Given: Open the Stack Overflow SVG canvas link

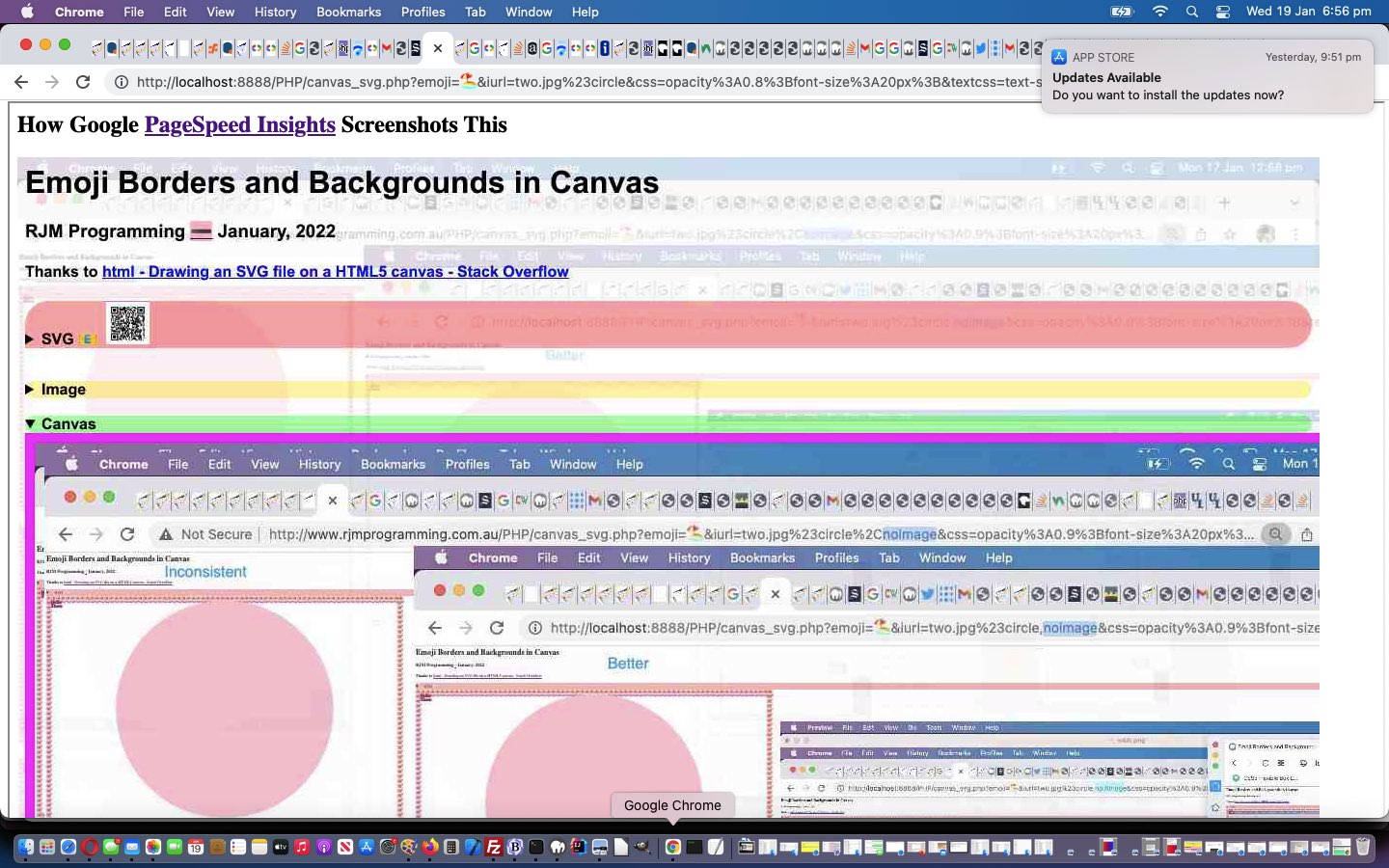Looking at the screenshot, I should coord(336,272).
